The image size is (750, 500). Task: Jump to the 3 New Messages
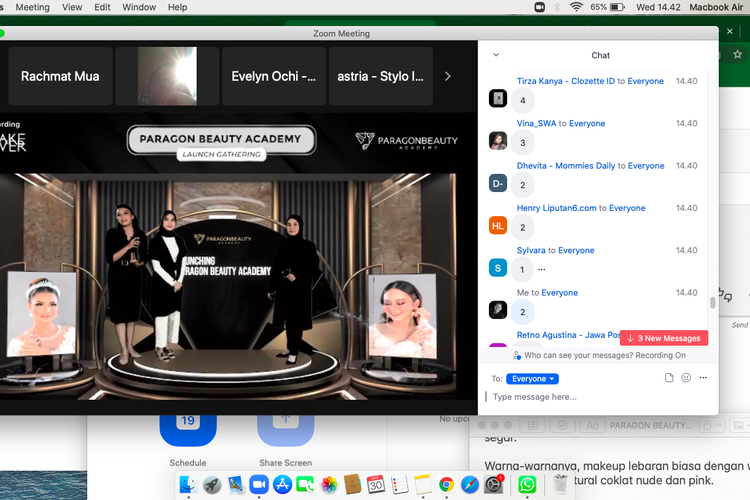point(664,338)
